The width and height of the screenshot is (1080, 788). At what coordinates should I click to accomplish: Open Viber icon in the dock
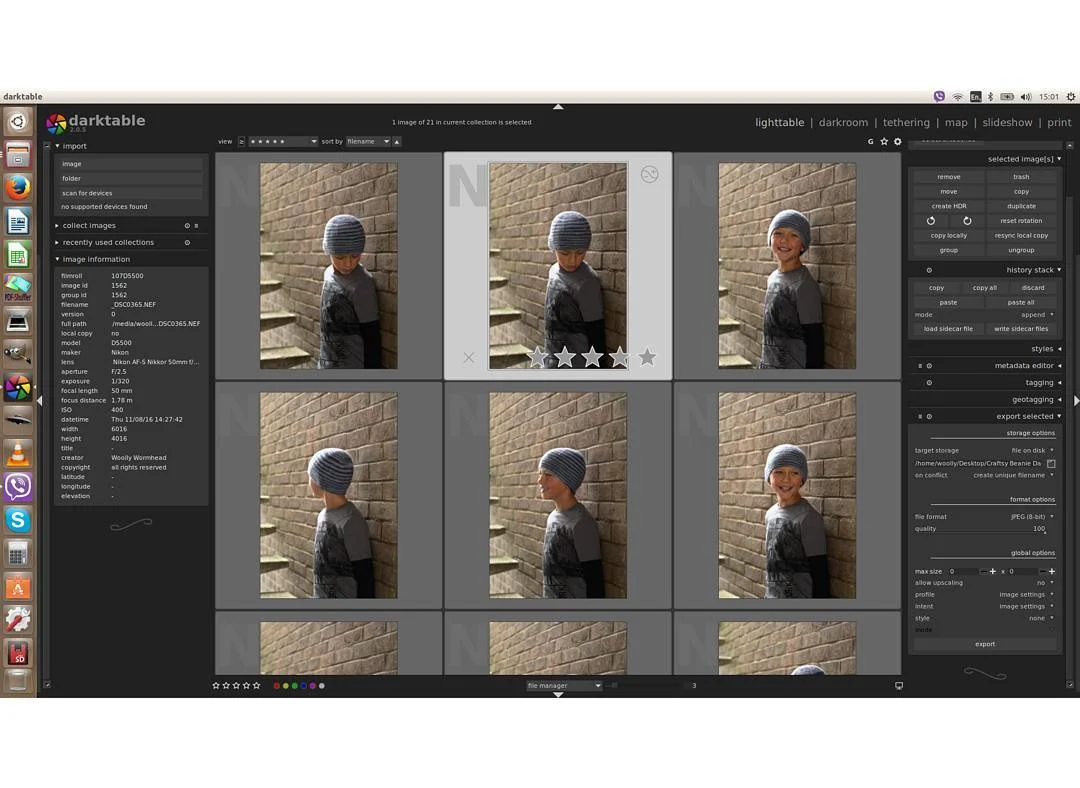18,486
